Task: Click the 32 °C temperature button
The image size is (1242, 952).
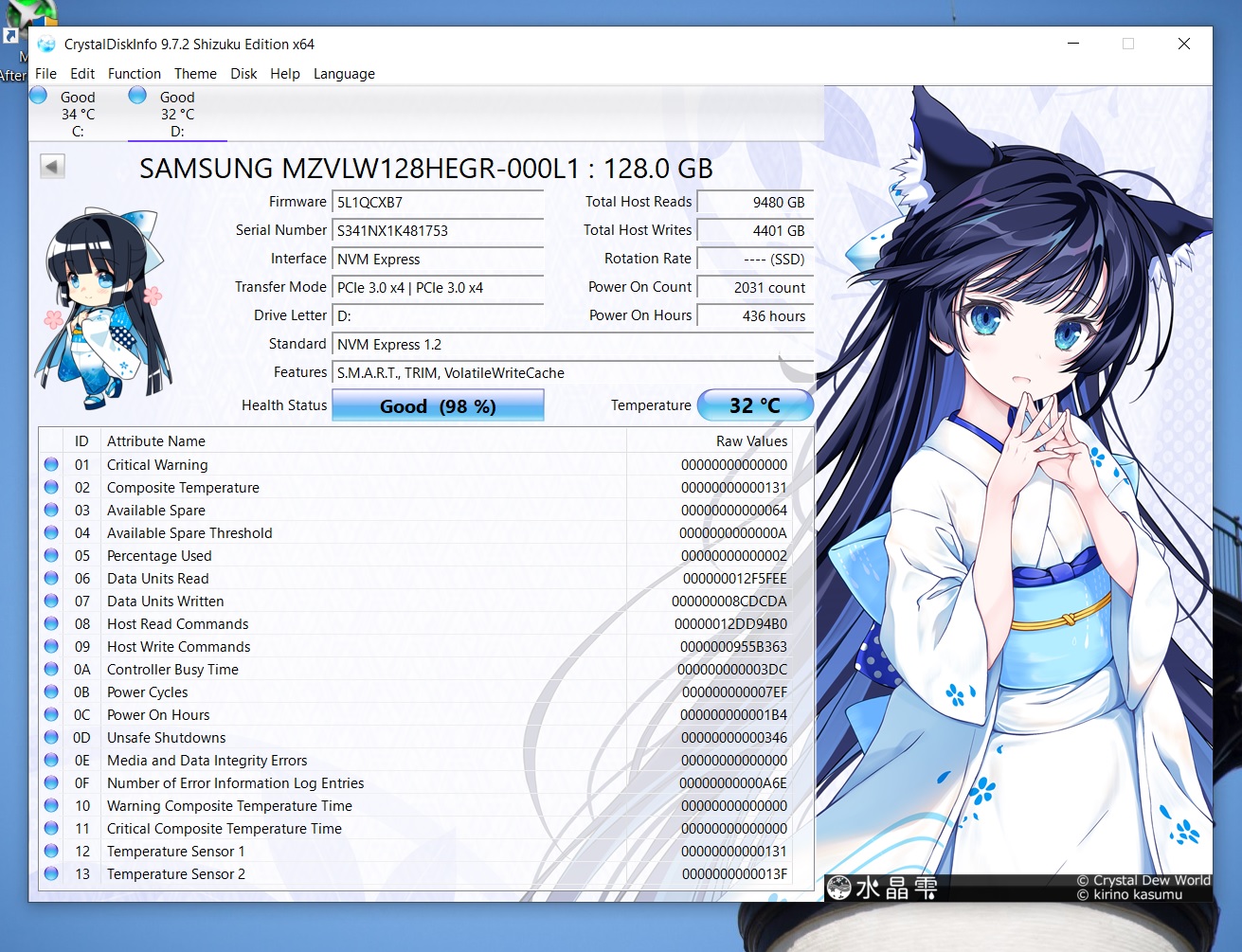Action: point(755,405)
